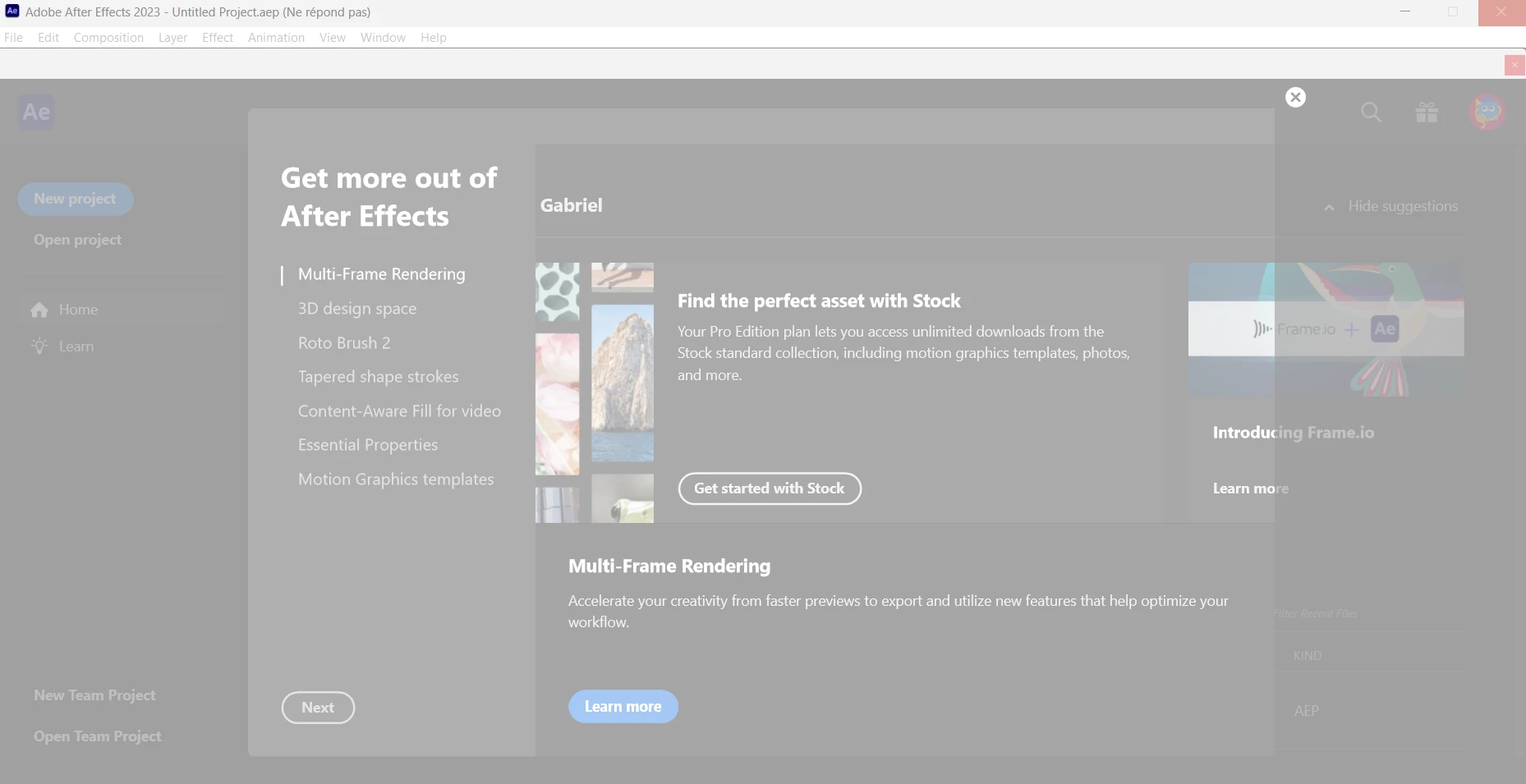Open the Help menu

point(434,38)
